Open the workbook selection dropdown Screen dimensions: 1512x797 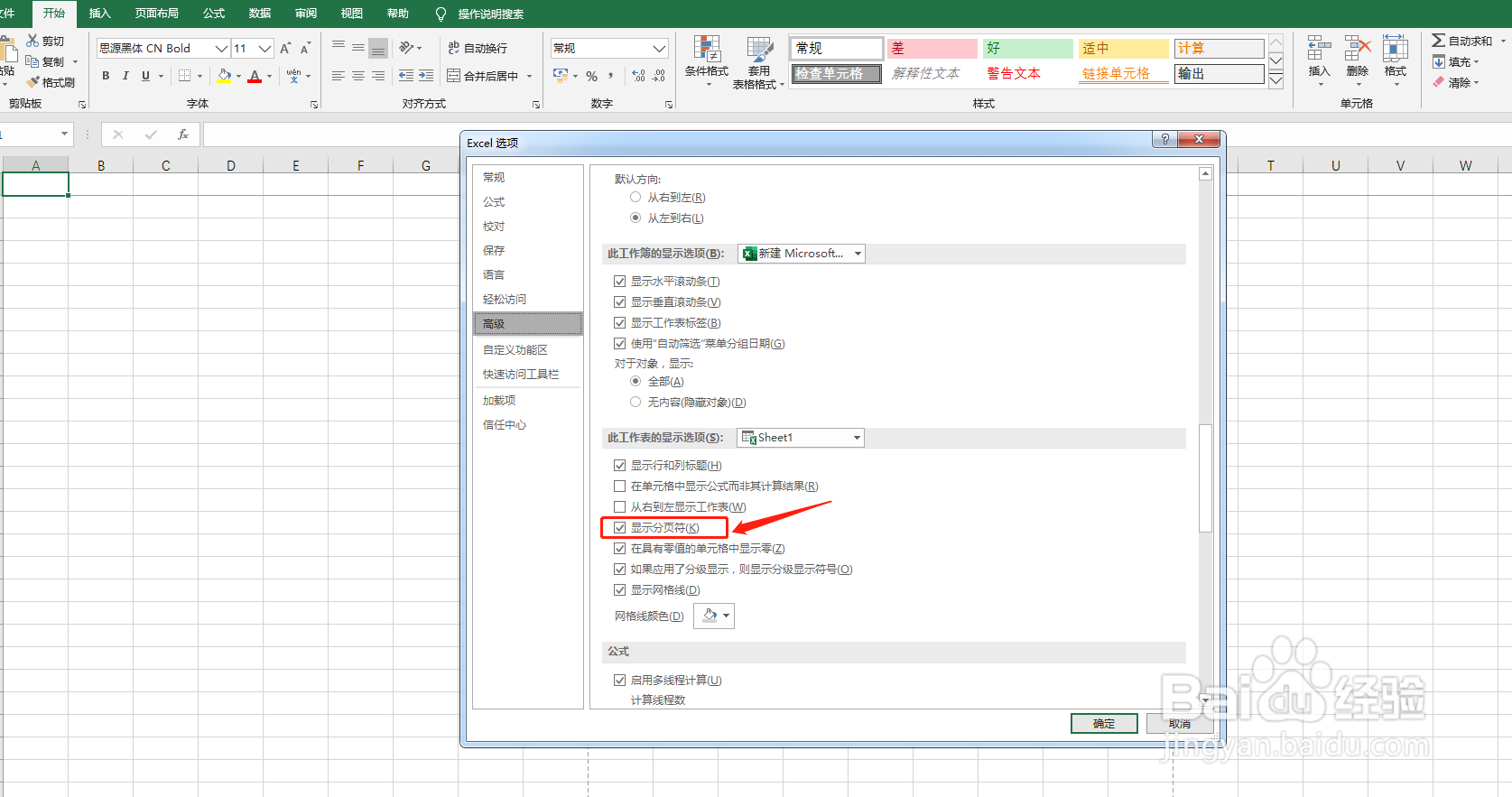coord(802,254)
